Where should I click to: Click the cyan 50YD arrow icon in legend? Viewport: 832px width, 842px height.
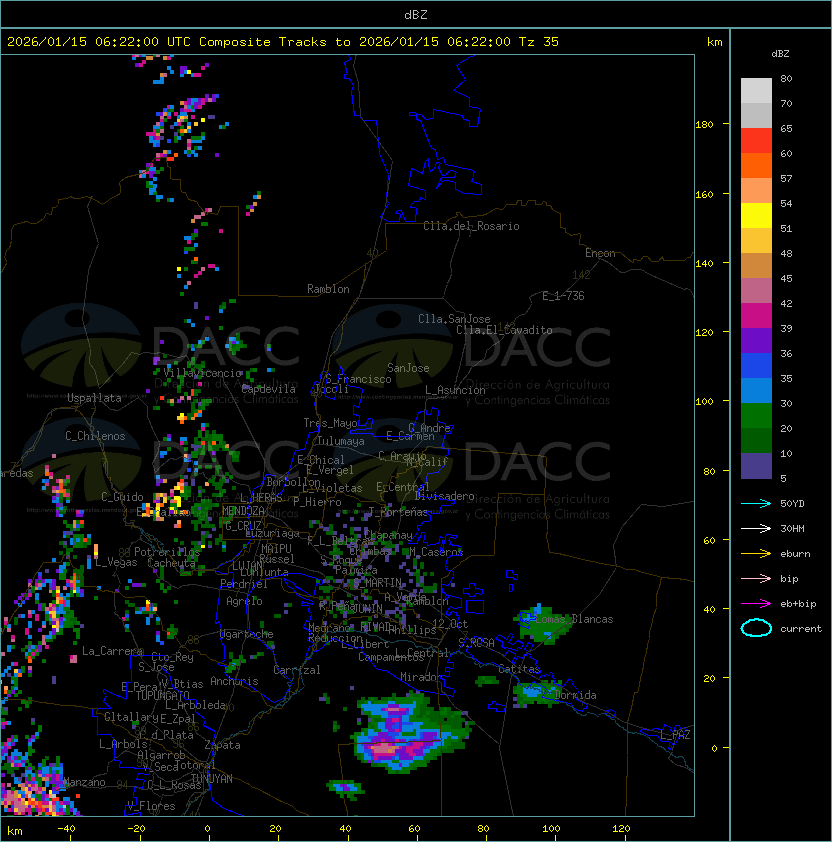756,503
